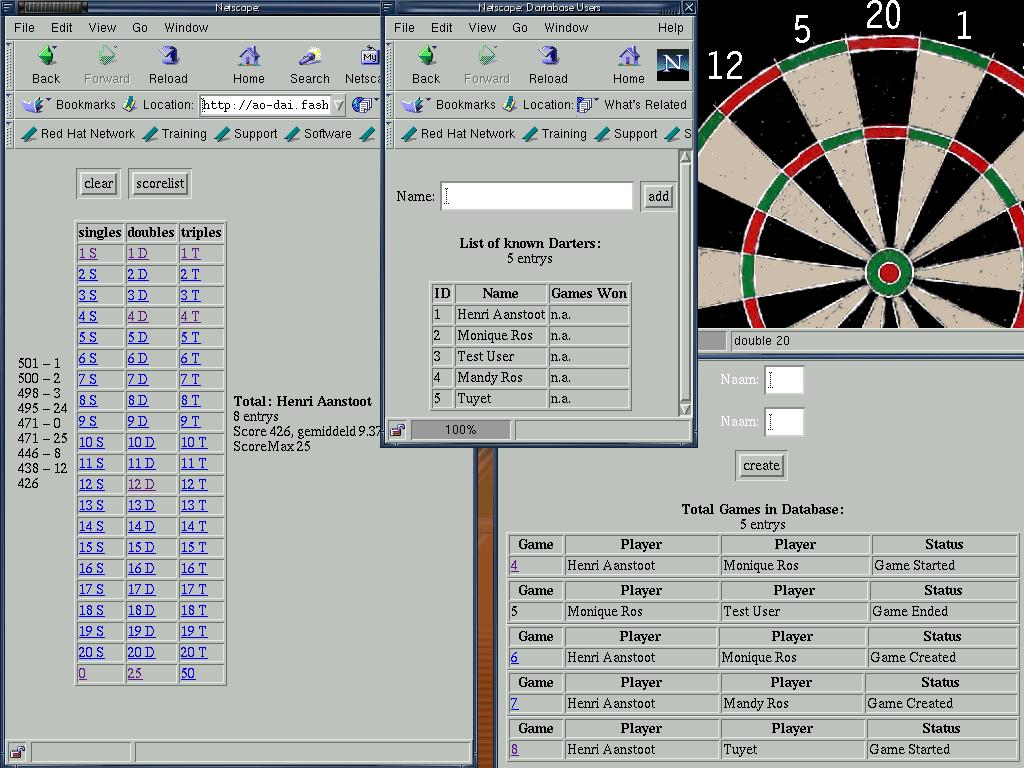1024x768 pixels.
Task: Open game 4 link in games table
Action: tap(514, 566)
